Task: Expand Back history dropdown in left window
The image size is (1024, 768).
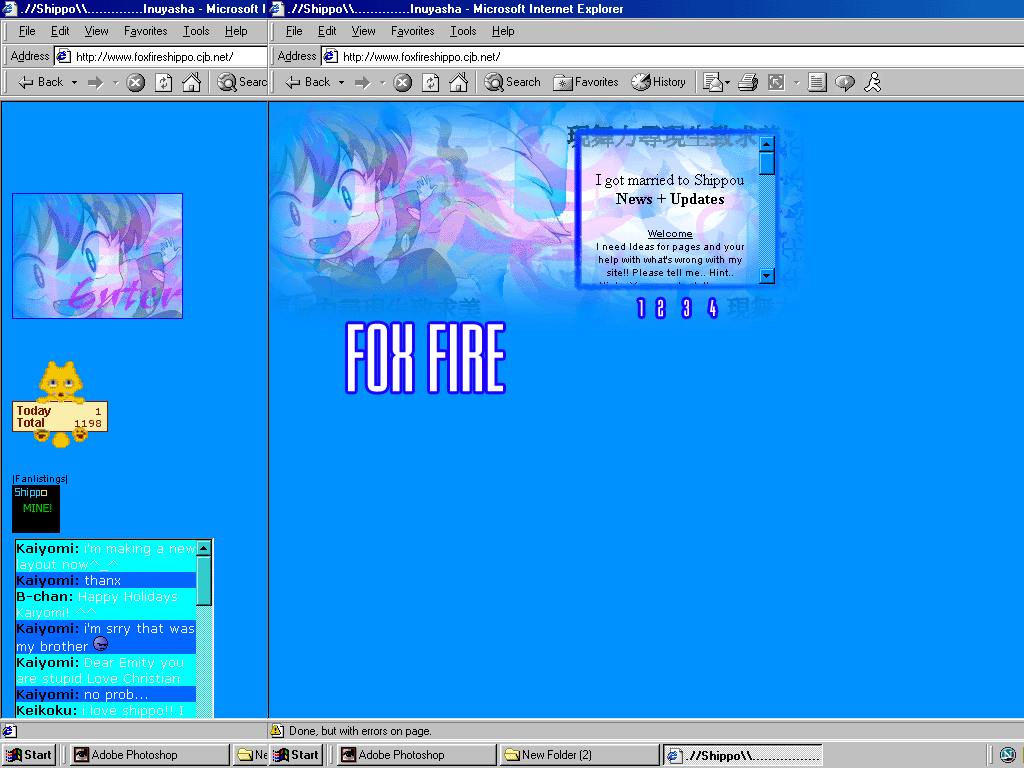Action: coord(74,82)
